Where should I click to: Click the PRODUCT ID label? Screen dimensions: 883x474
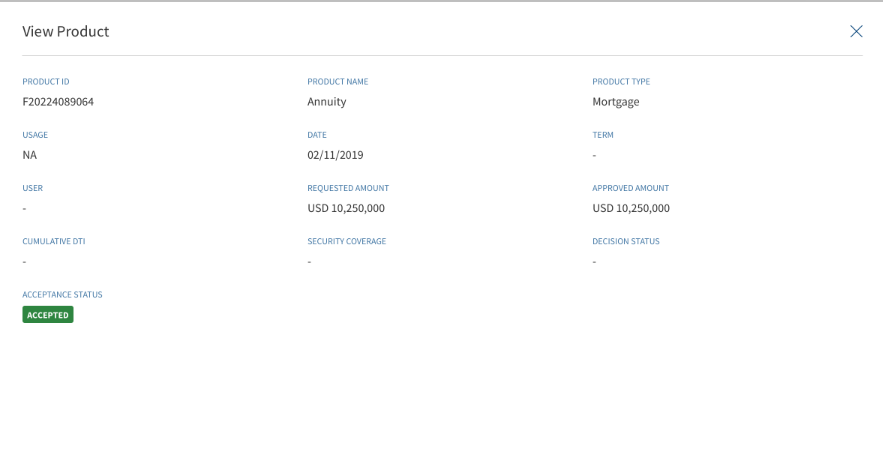(x=46, y=82)
